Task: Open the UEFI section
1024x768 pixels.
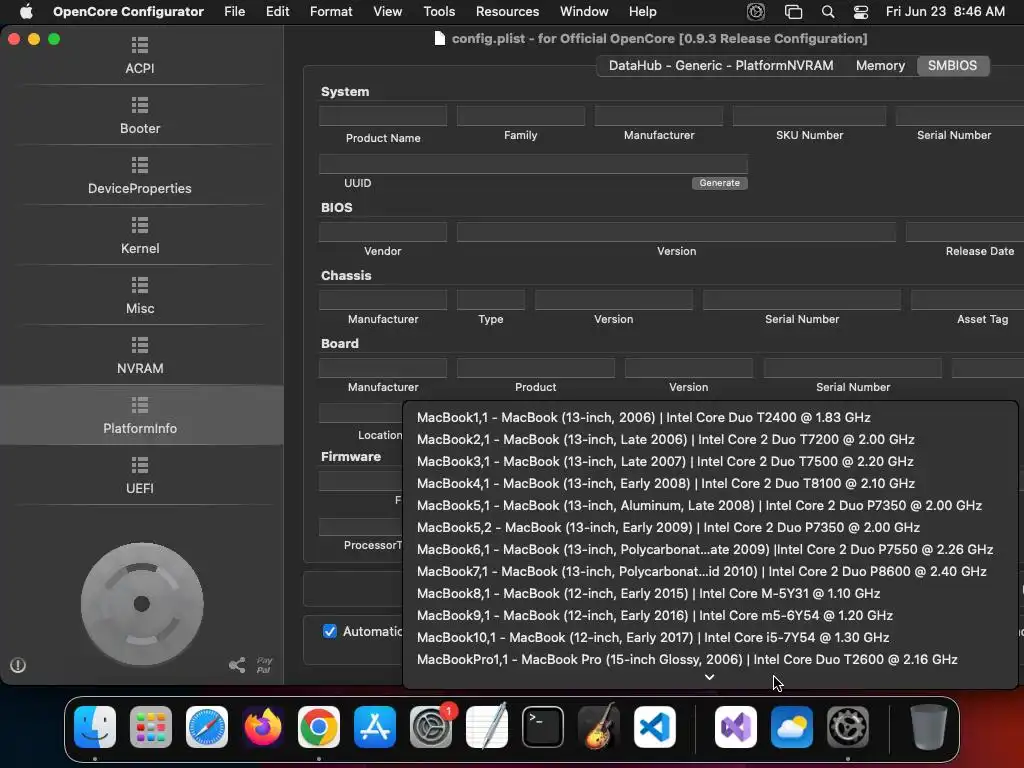Action: tap(140, 476)
